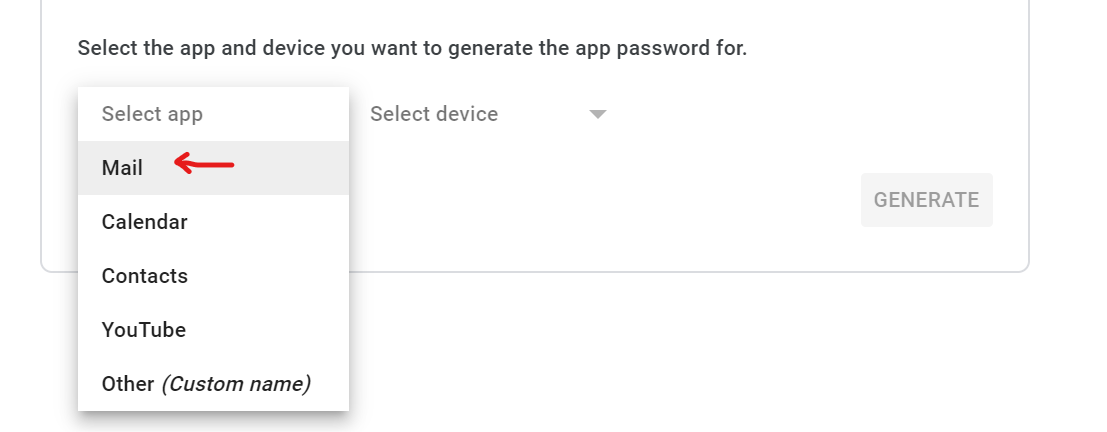The image size is (1107, 432).
Task: Choose the Other (Custom name) option
Action: (x=206, y=384)
